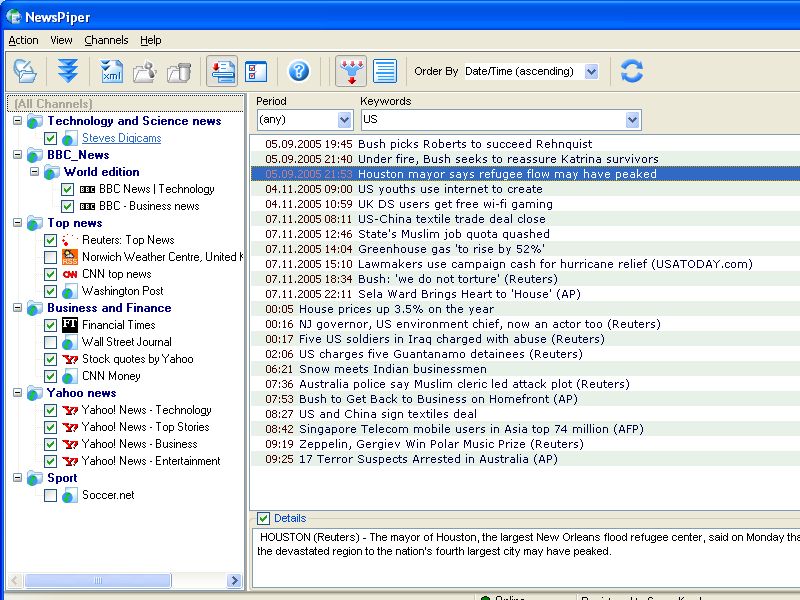Viewport: 800px width, 600px height.
Task: Open the Help menu
Action: point(151,40)
